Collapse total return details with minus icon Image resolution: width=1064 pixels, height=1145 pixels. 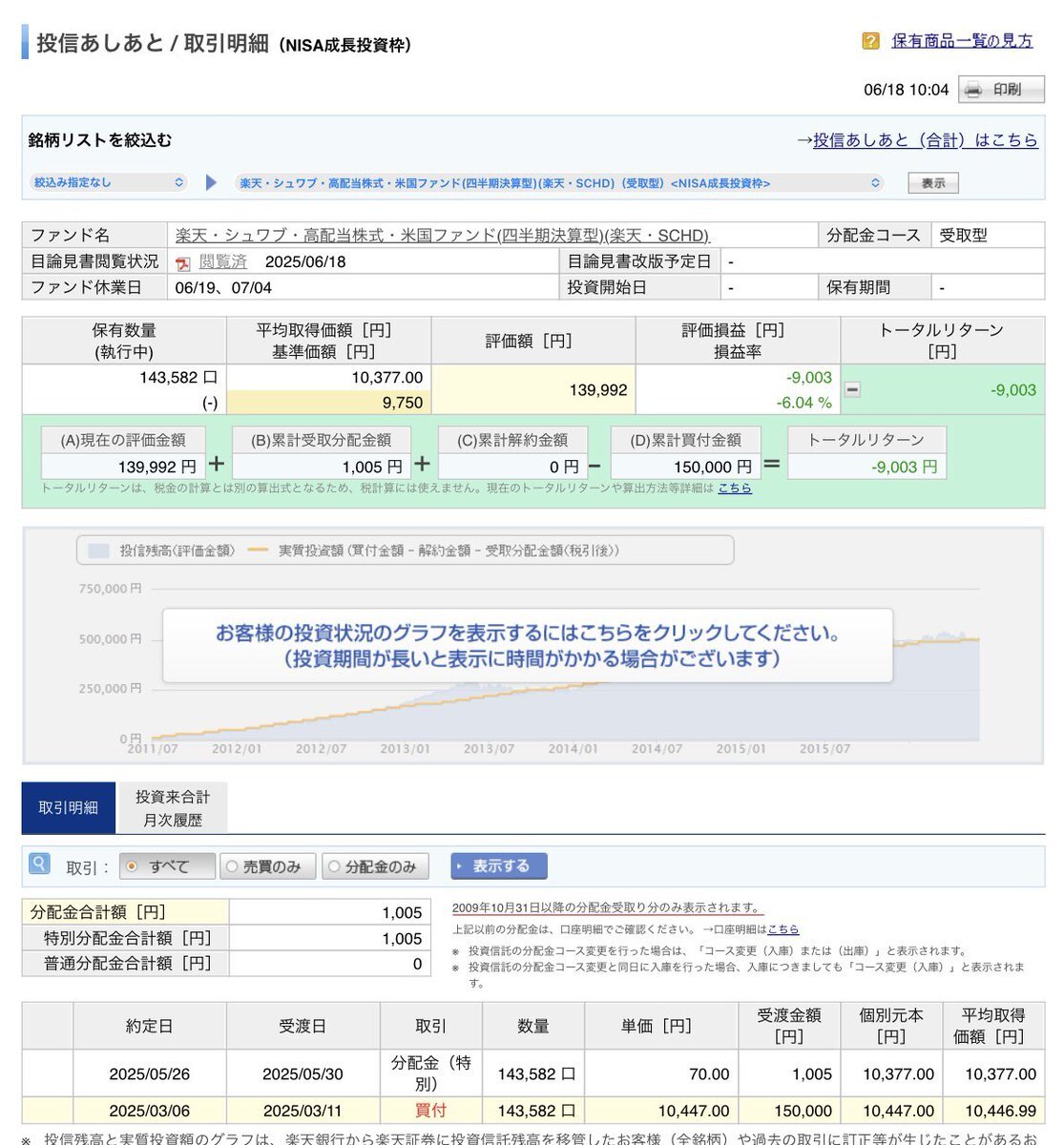click(x=853, y=389)
